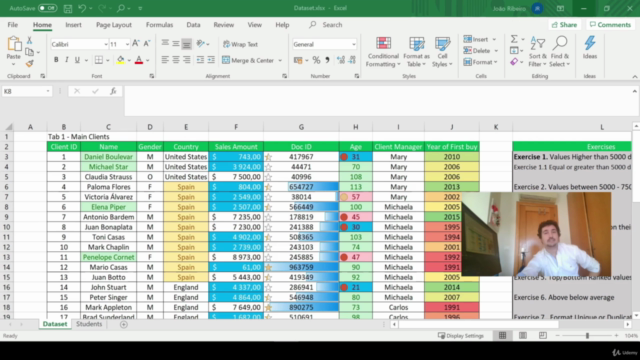This screenshot has height=360, width=640.
Task: Open the Students sheet tab
Action: click(89, 324)
